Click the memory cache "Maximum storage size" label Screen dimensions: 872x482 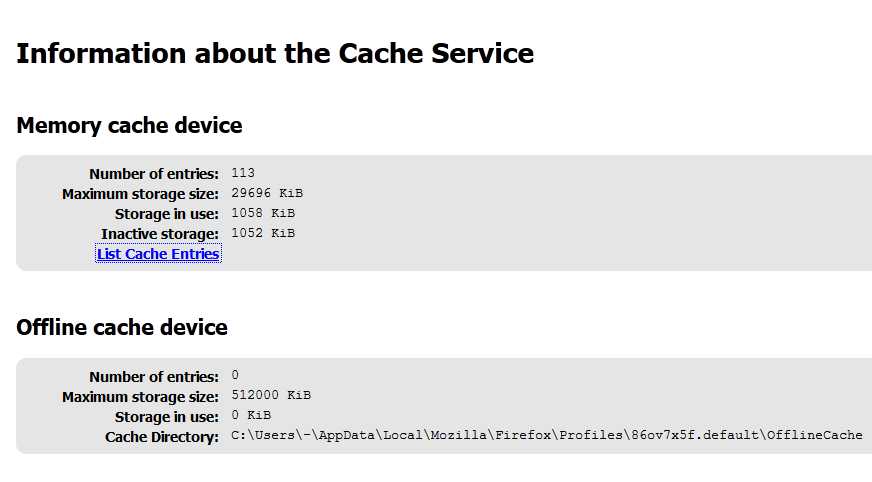(140, 194)
